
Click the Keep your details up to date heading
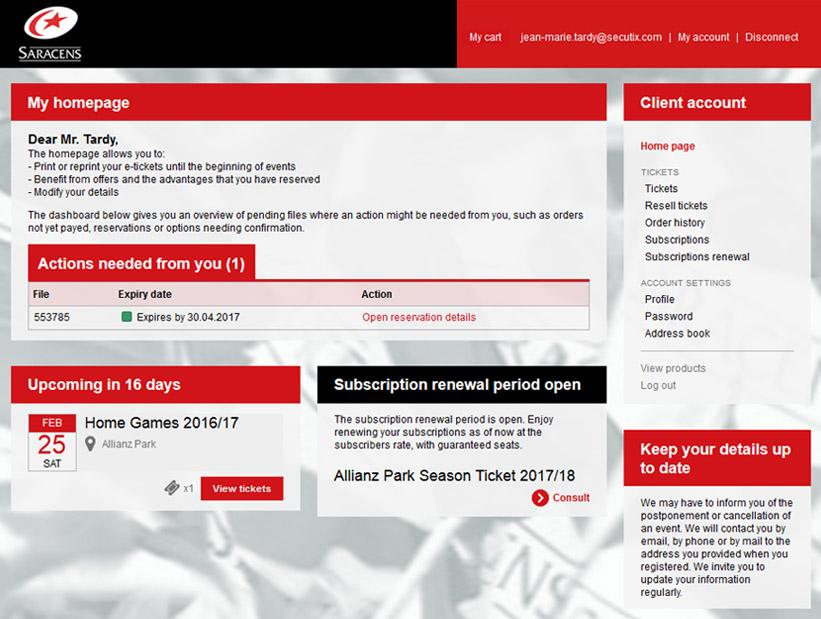pos(715,458)
